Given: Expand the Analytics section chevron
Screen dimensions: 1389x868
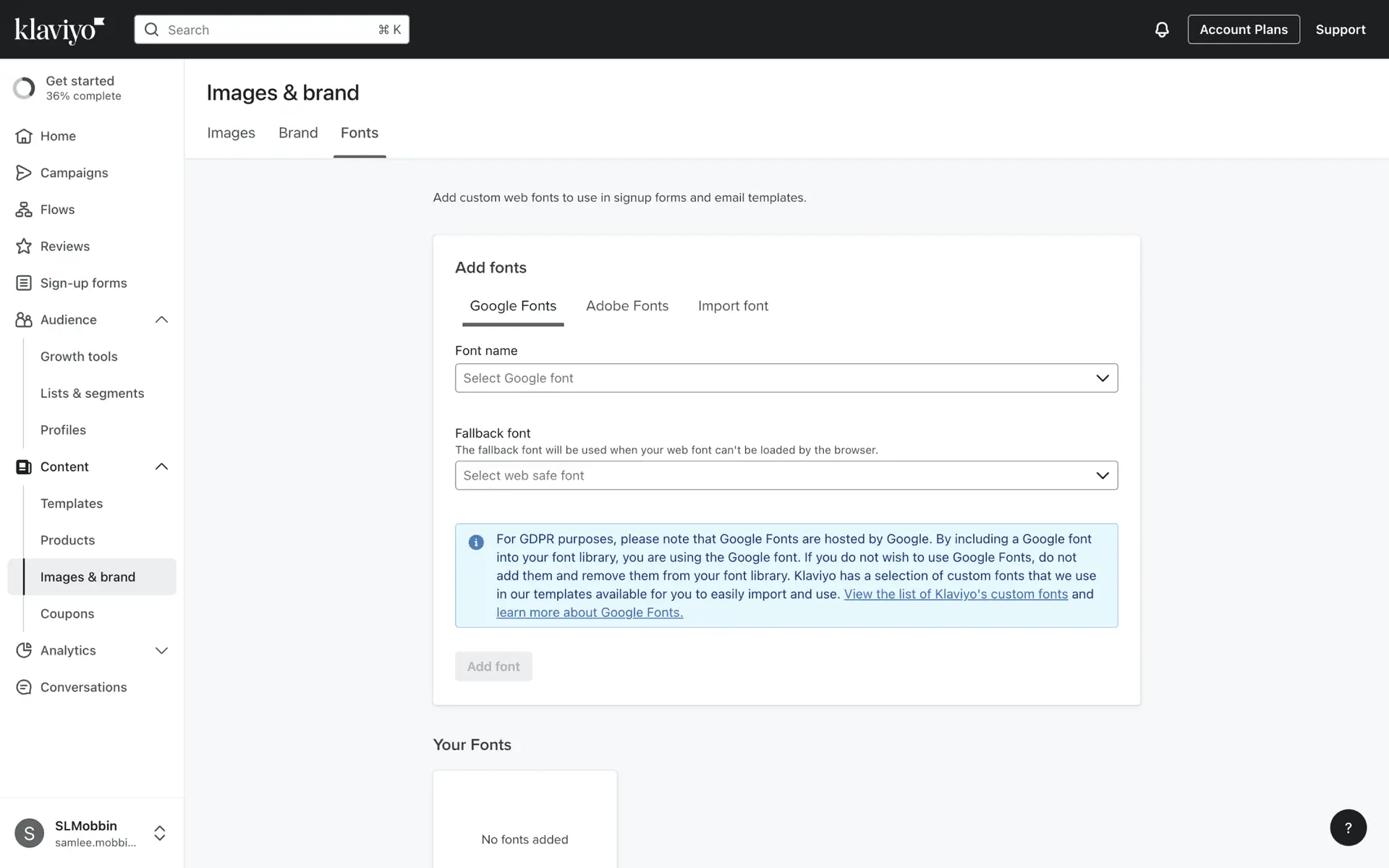Looking at the screenshot, I should coord(161,650).
